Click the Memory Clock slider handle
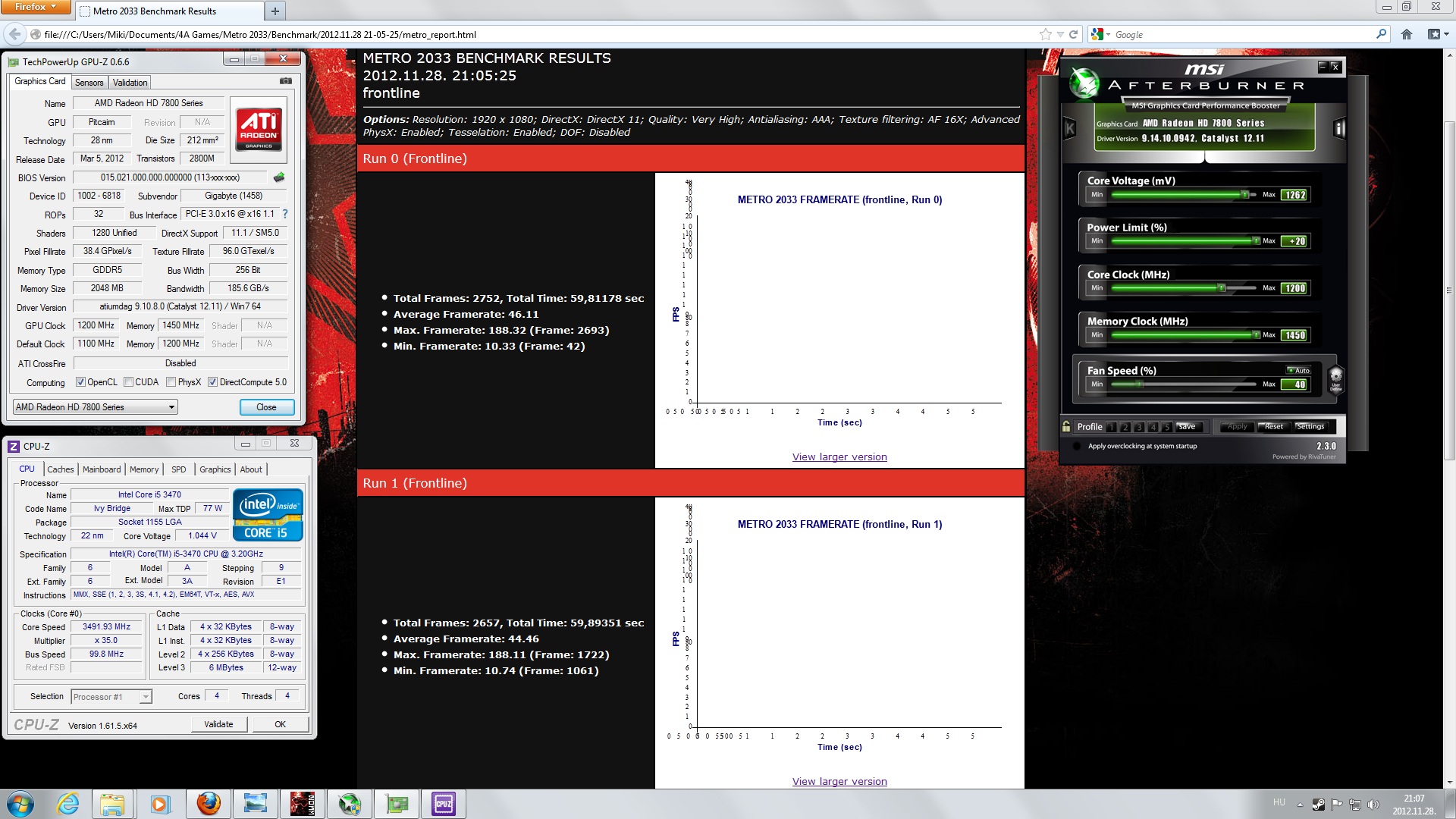This screenshot has height=819, width=1456. click(1257, 335)
